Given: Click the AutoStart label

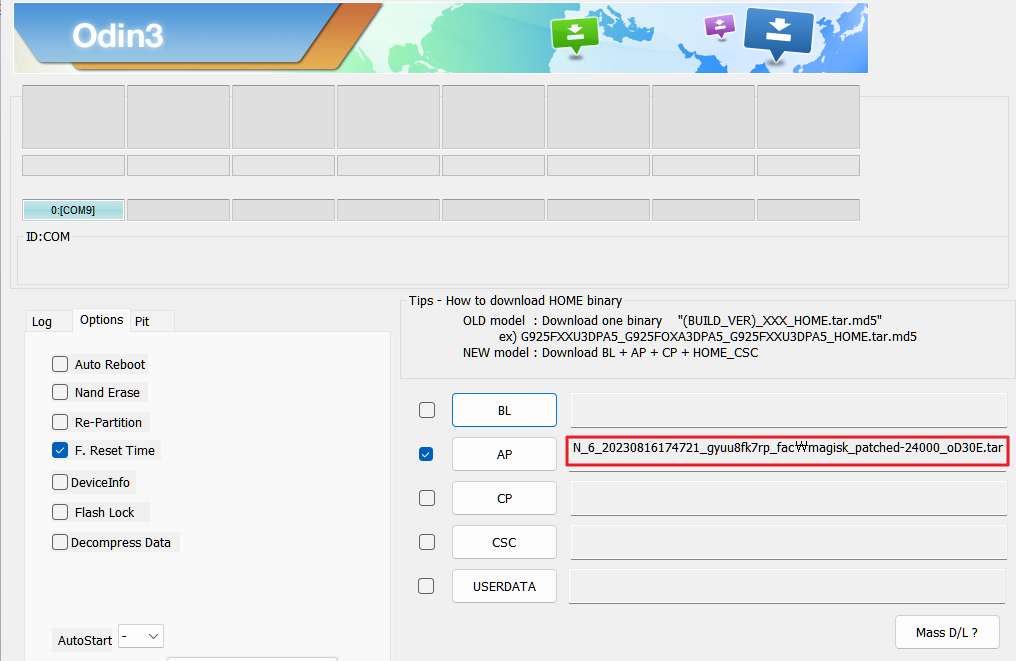Looking at the screenshot, I should click(x=85, y=640).
